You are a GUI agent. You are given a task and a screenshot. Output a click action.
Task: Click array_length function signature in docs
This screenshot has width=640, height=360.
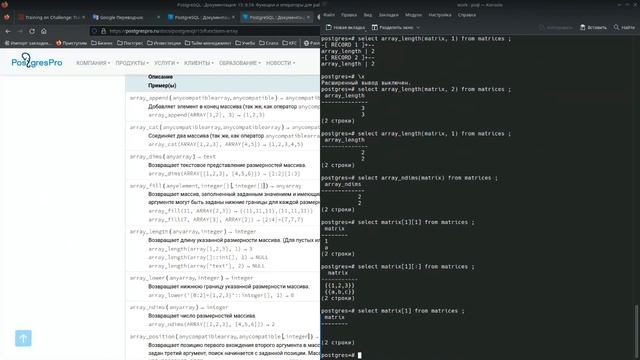(x=193, y=231)
